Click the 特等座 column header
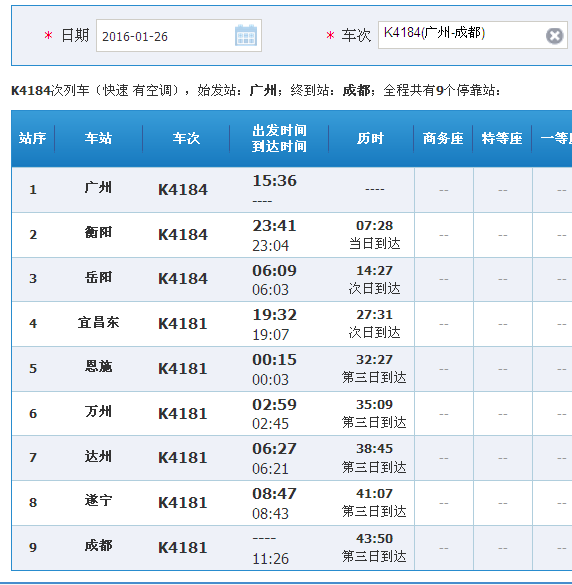Image resolution: width=572 pixels, height=585 pixels. [x=502, y=138]
